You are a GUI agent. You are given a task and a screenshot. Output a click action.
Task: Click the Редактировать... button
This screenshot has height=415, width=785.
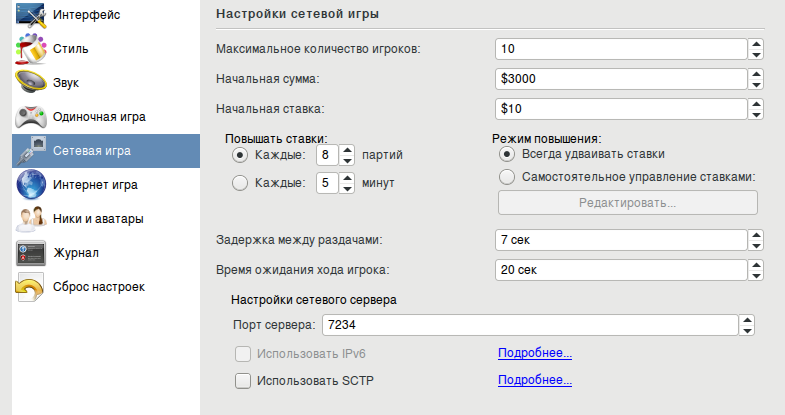pyautogui.click(x=628, y=203)
